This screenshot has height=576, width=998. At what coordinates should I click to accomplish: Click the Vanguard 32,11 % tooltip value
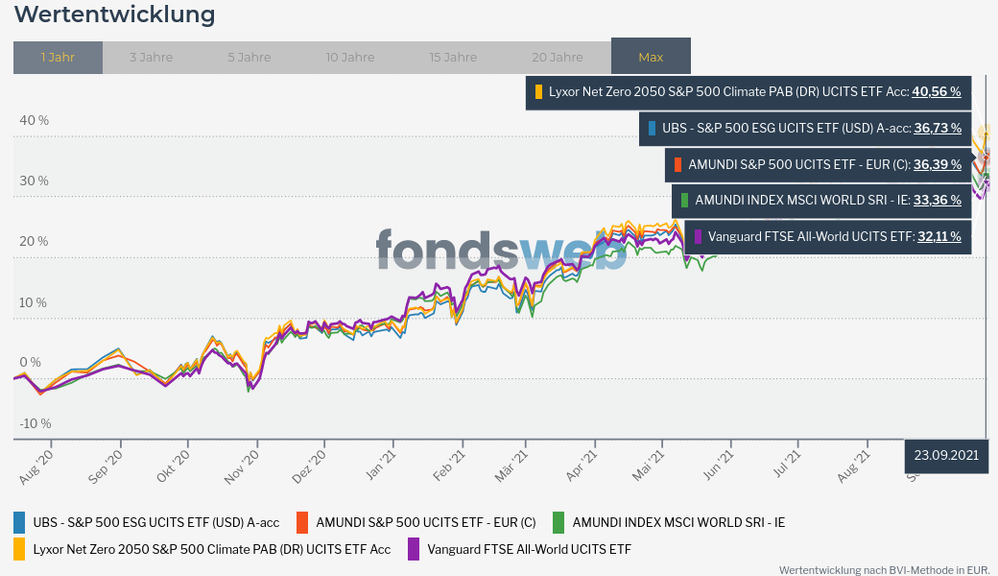937,237
